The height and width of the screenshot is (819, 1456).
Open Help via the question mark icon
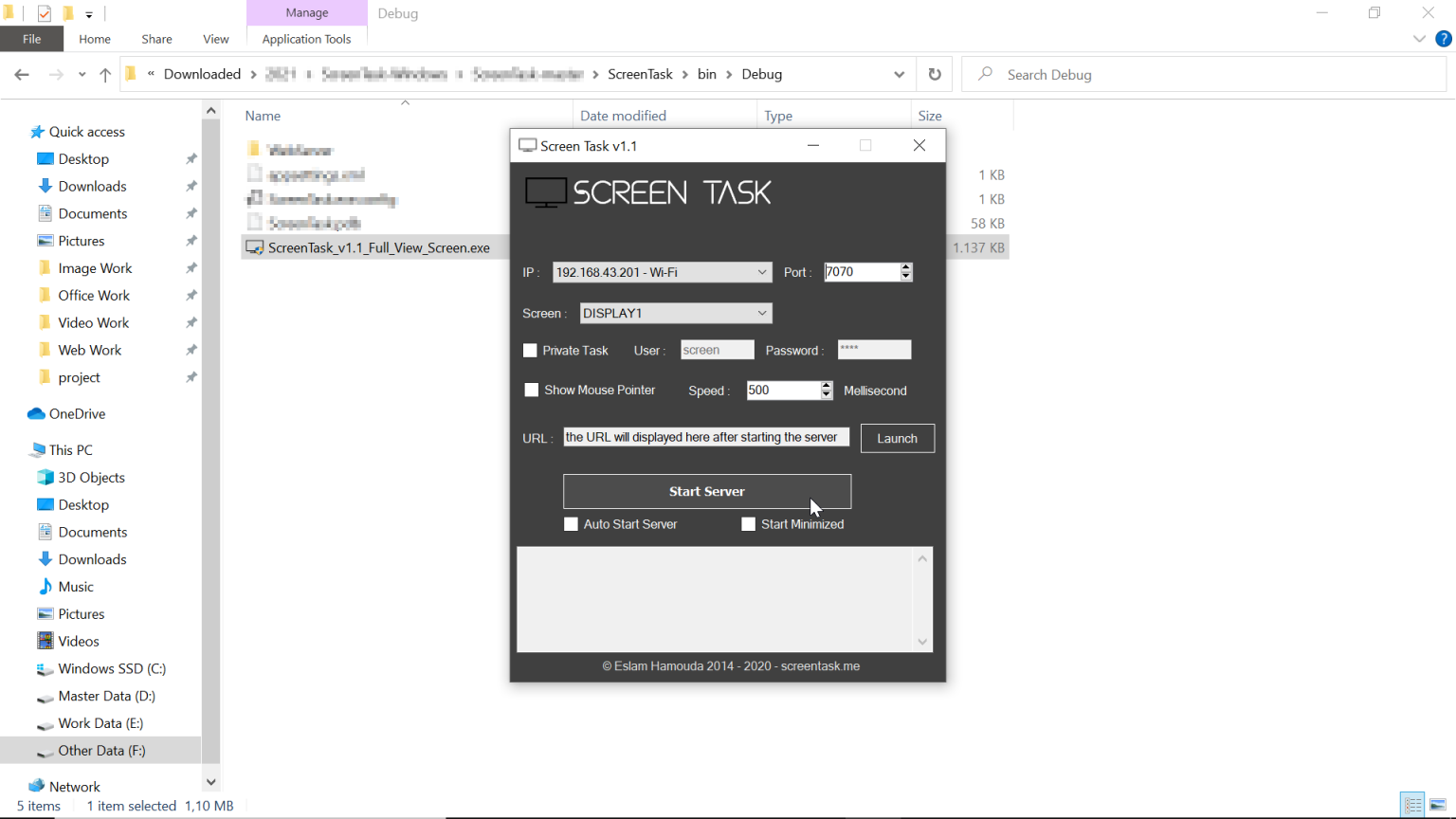pos(1444,39)
